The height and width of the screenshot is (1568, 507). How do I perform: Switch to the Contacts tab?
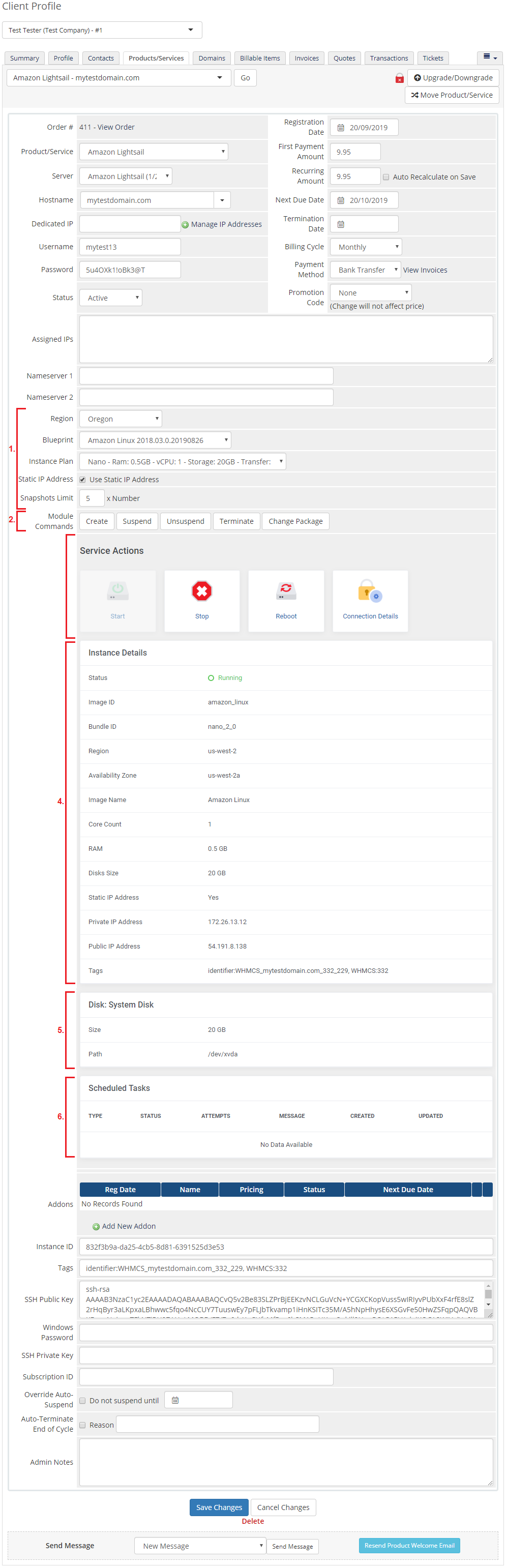tap(101, 58)
